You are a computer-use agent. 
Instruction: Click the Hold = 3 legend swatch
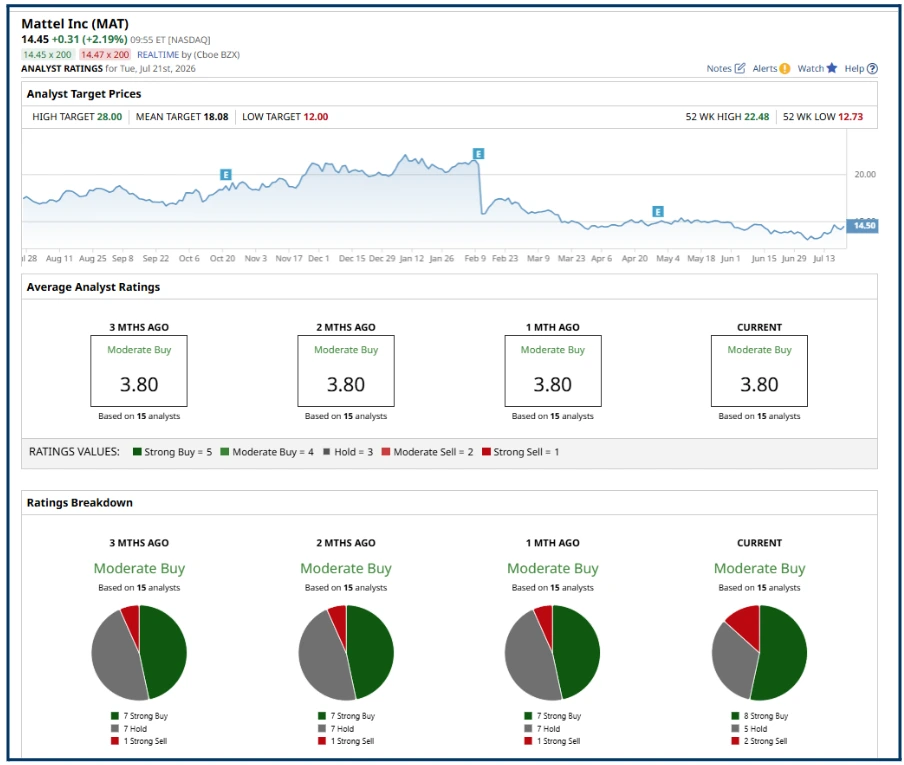pos(327,451)
